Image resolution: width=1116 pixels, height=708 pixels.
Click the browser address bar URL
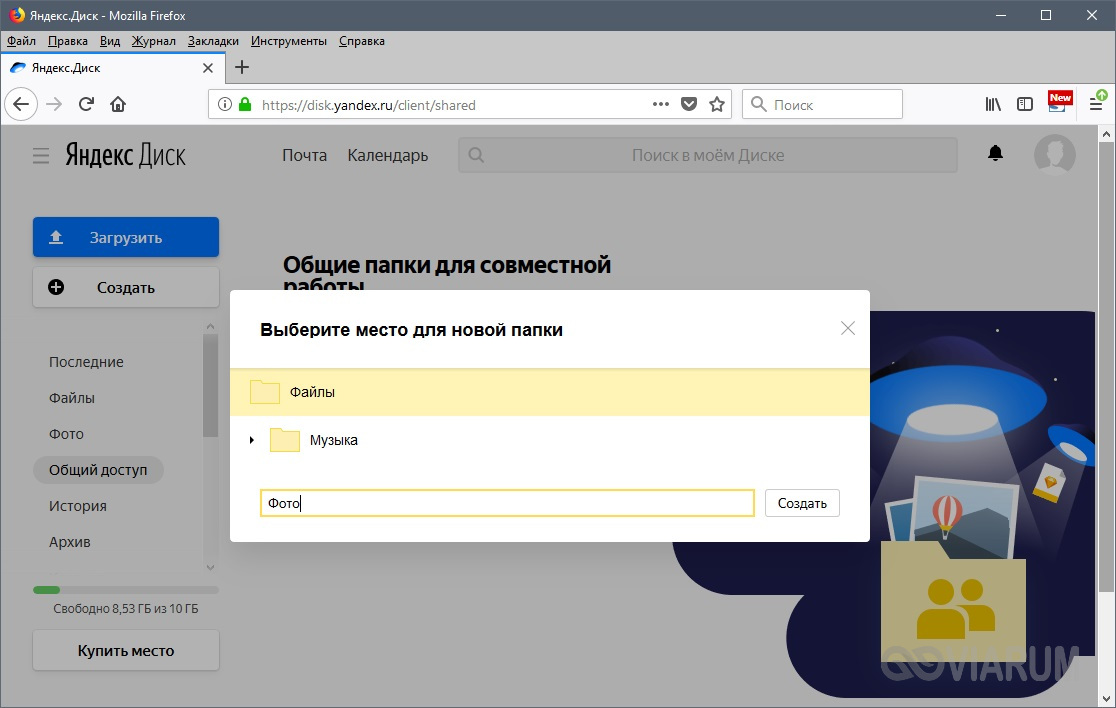click(369, 105)
